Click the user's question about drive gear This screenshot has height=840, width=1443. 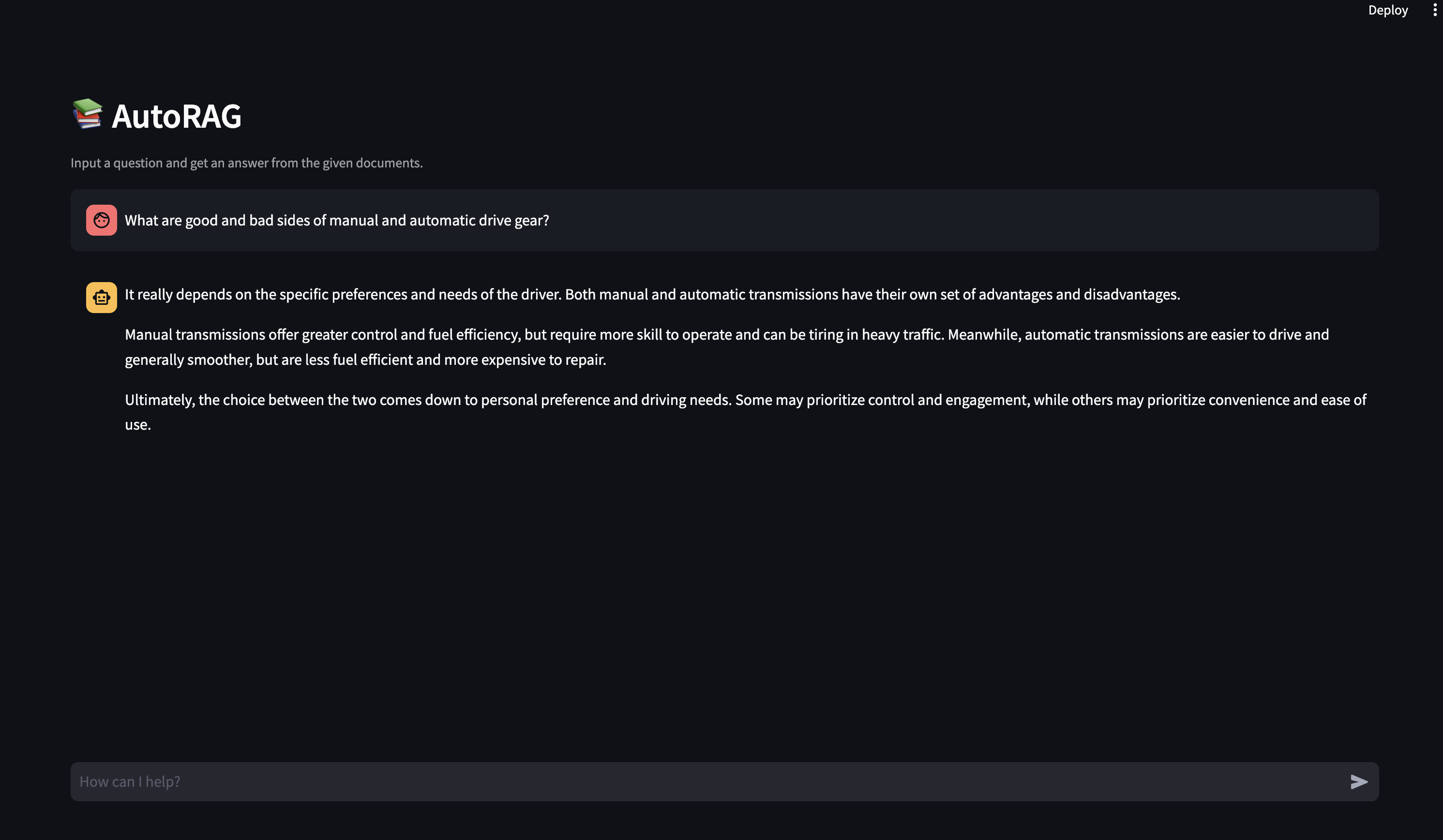(x=337, y=221)
